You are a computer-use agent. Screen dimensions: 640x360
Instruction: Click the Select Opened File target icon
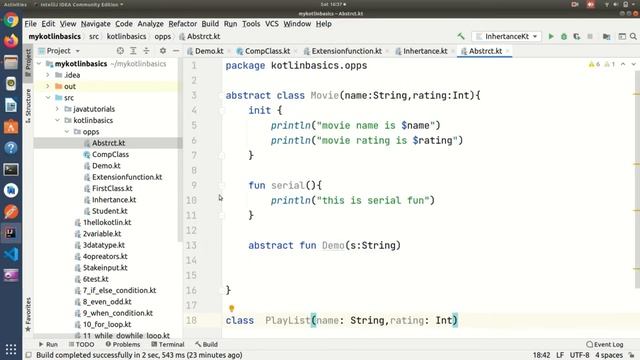120,51
